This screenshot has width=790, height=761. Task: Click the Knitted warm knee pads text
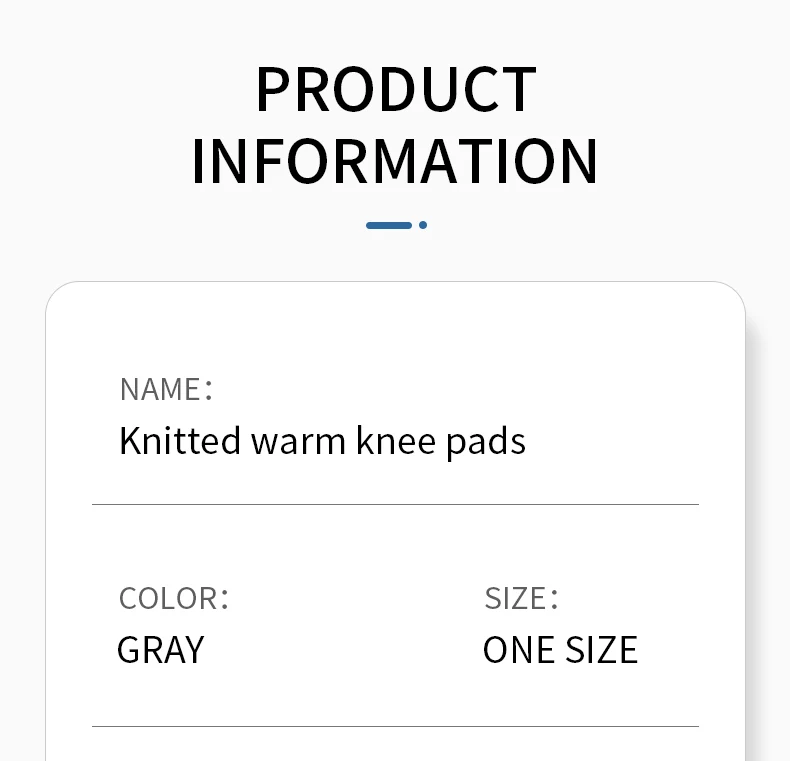pos(322,441)
